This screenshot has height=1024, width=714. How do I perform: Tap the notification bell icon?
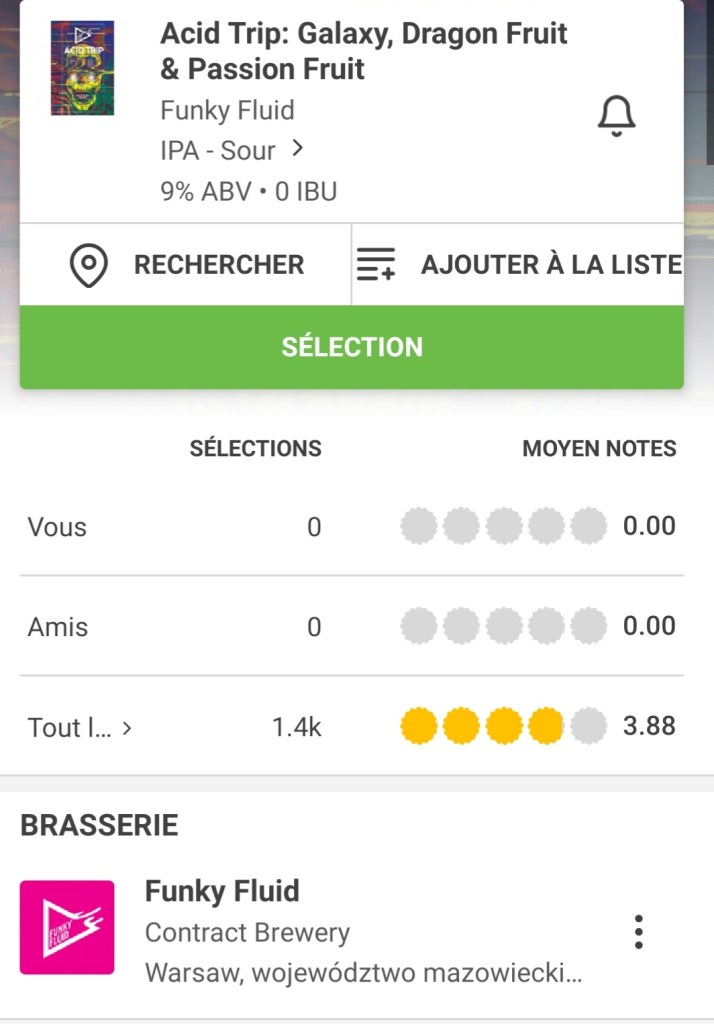click(616, 117)
